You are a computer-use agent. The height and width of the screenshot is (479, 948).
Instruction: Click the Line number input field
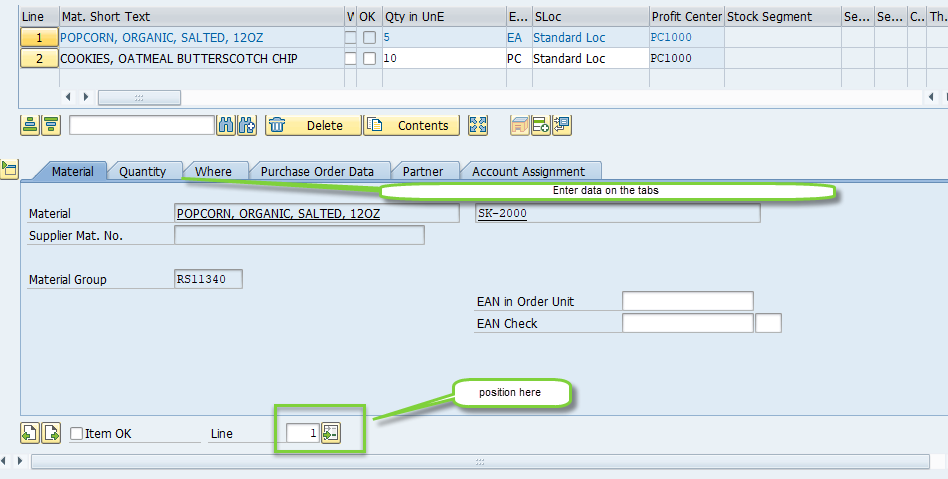(302, 433)
